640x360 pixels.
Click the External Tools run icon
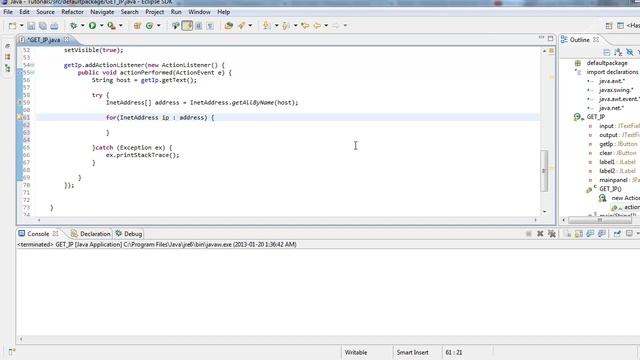coord(111,26)
